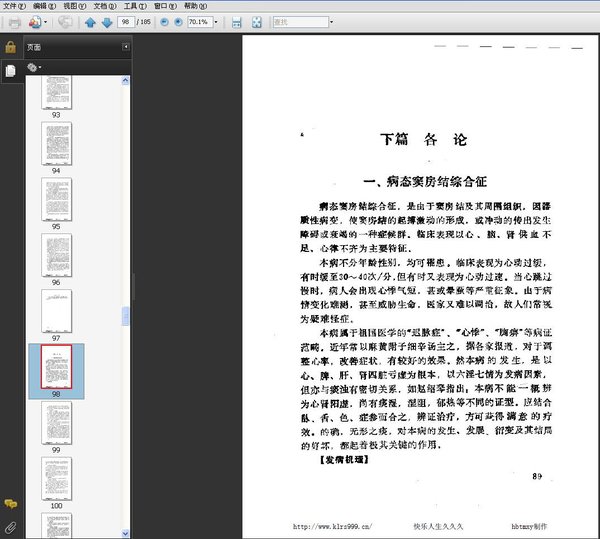This screenshot has height=539, width=600.
Task: Go to next page with down arrow
Action: 105,22
